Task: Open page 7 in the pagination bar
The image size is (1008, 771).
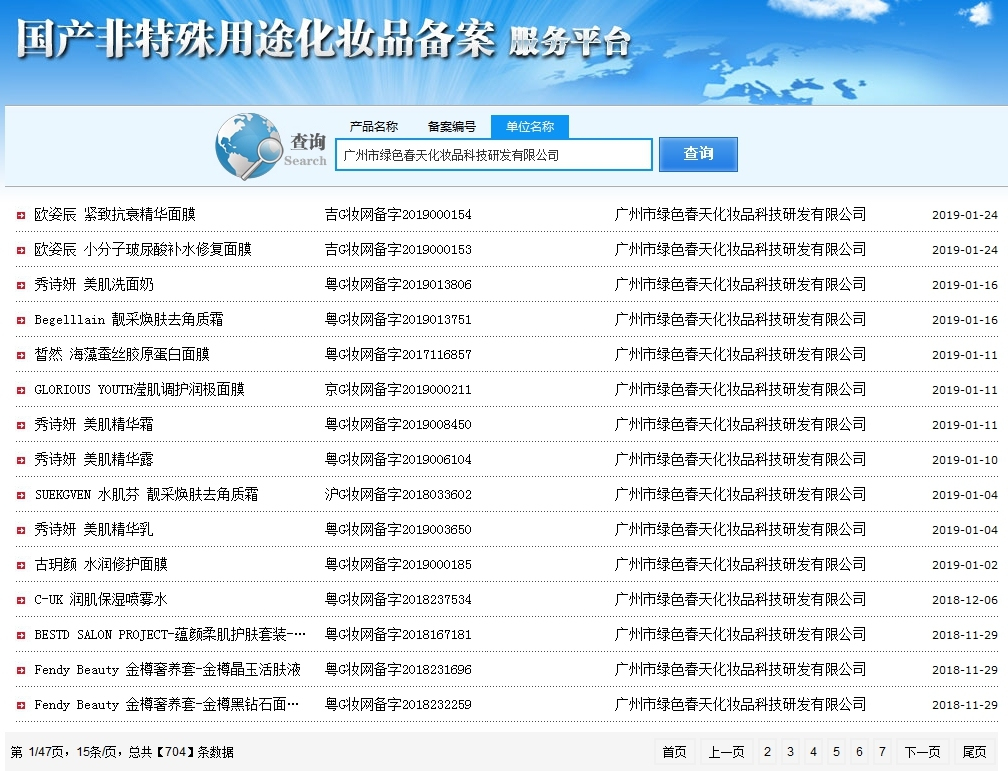Action: tap(882, 751)
